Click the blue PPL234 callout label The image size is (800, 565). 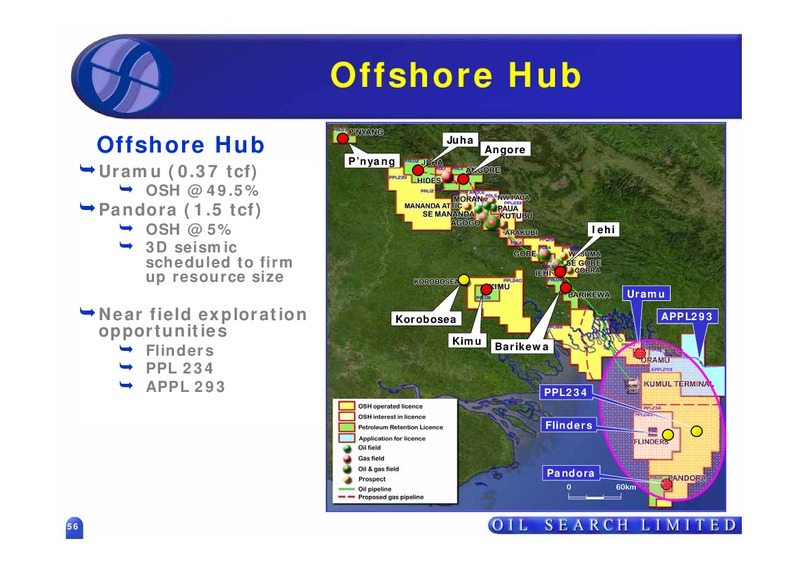[x=566, y=392]
